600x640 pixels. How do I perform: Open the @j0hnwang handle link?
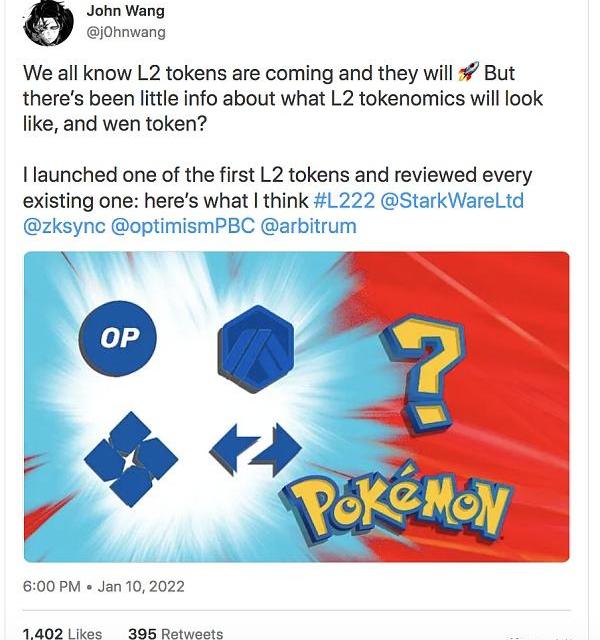(126, 32)
